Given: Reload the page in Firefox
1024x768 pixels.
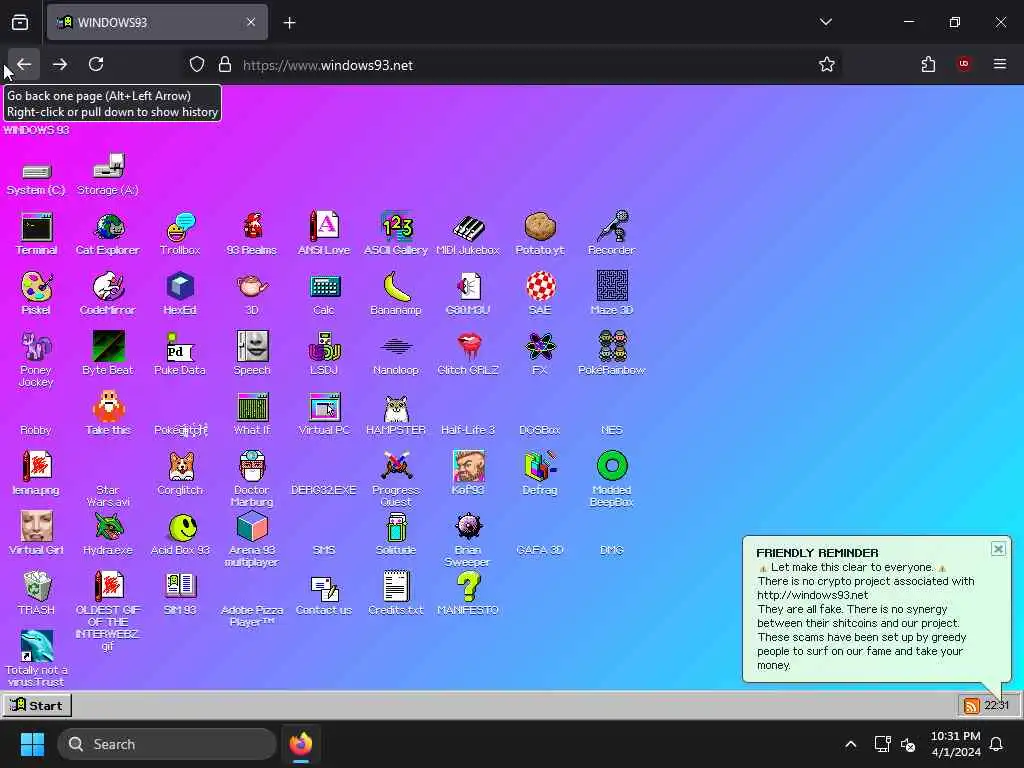Looking at the screenshot, I should click(x=96, y=64).
